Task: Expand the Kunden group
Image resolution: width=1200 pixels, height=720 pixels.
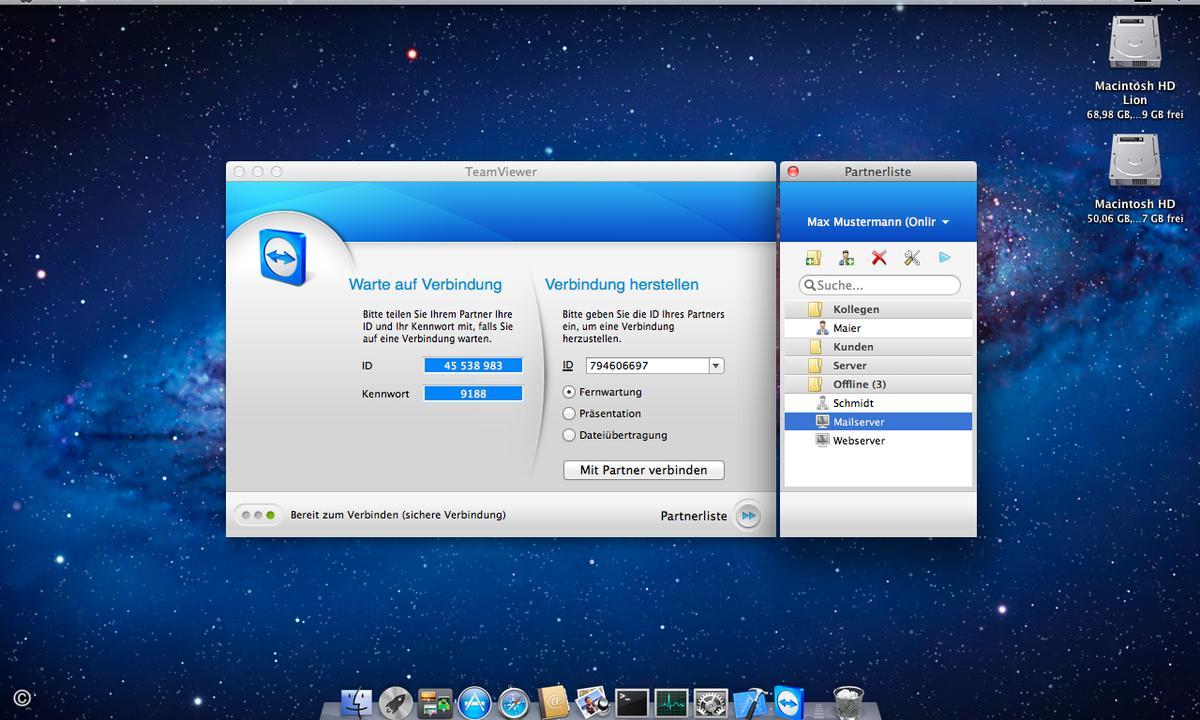Action: tap(878, 347)
